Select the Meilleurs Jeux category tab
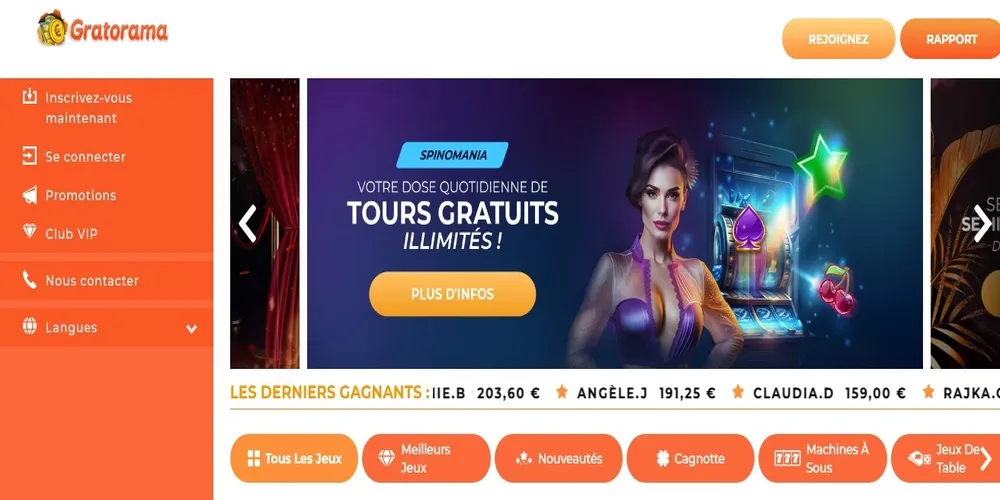 click(x=426, y=458)
